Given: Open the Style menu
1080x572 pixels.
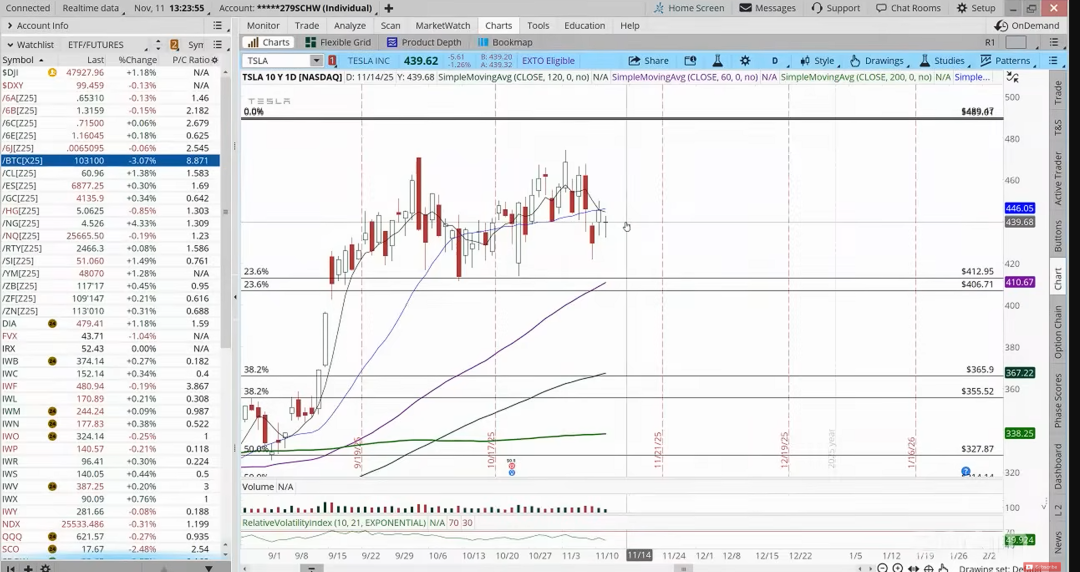Looking at the screenshot, I should 816,61.
